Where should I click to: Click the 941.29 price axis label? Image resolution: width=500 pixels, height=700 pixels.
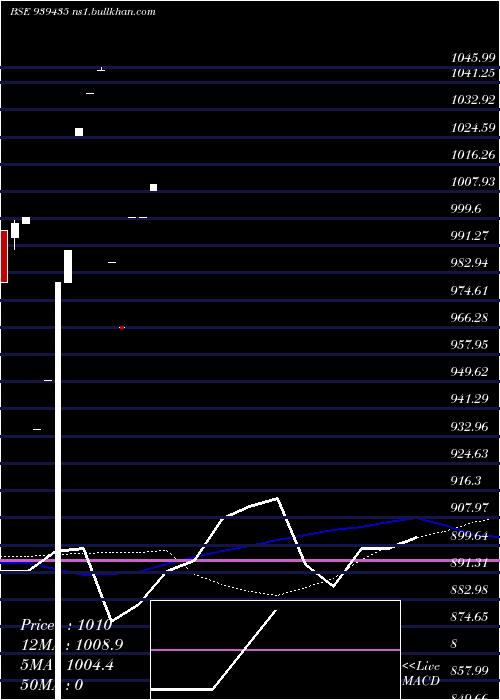[x=469, y=399]
